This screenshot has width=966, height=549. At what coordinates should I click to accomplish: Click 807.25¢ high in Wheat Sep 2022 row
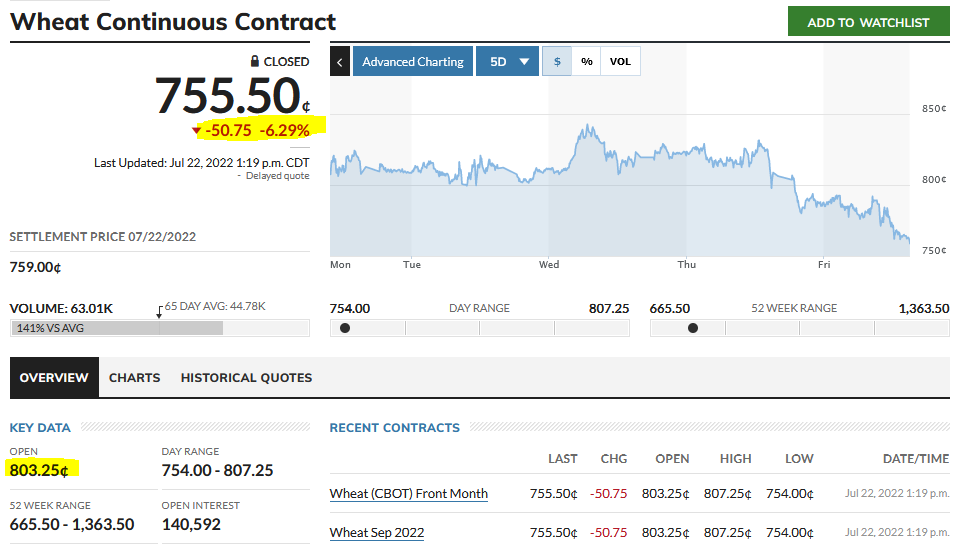tap(728, 532)
